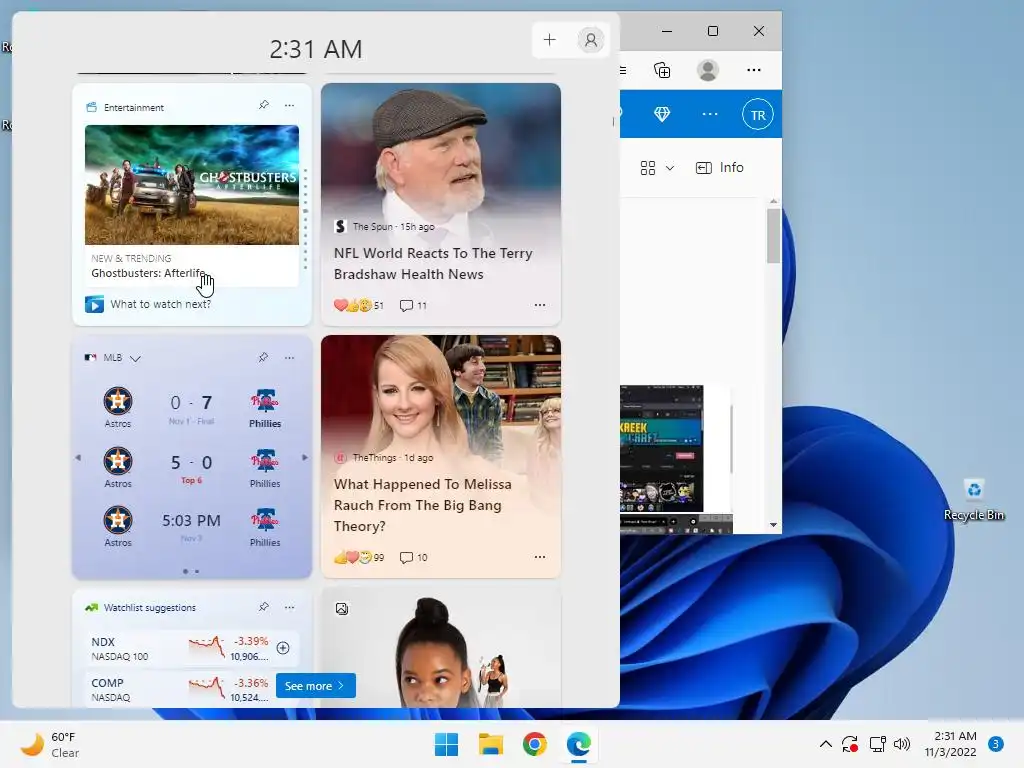
Task: Show hidden system tray icons
Action: (x=825, y=744)
